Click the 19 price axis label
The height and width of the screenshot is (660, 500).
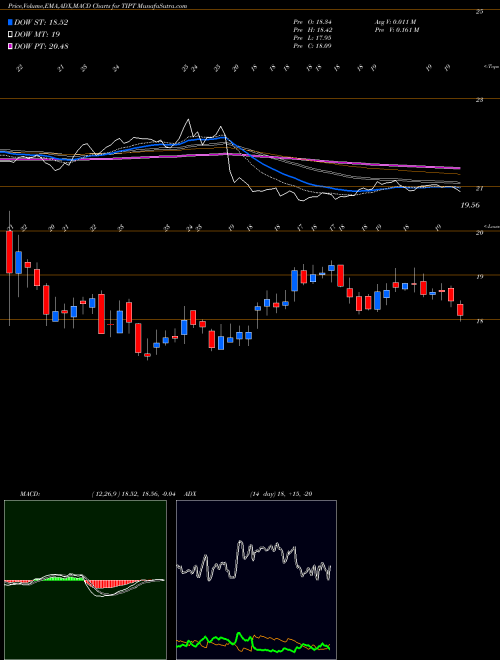[x=479, y=277]
